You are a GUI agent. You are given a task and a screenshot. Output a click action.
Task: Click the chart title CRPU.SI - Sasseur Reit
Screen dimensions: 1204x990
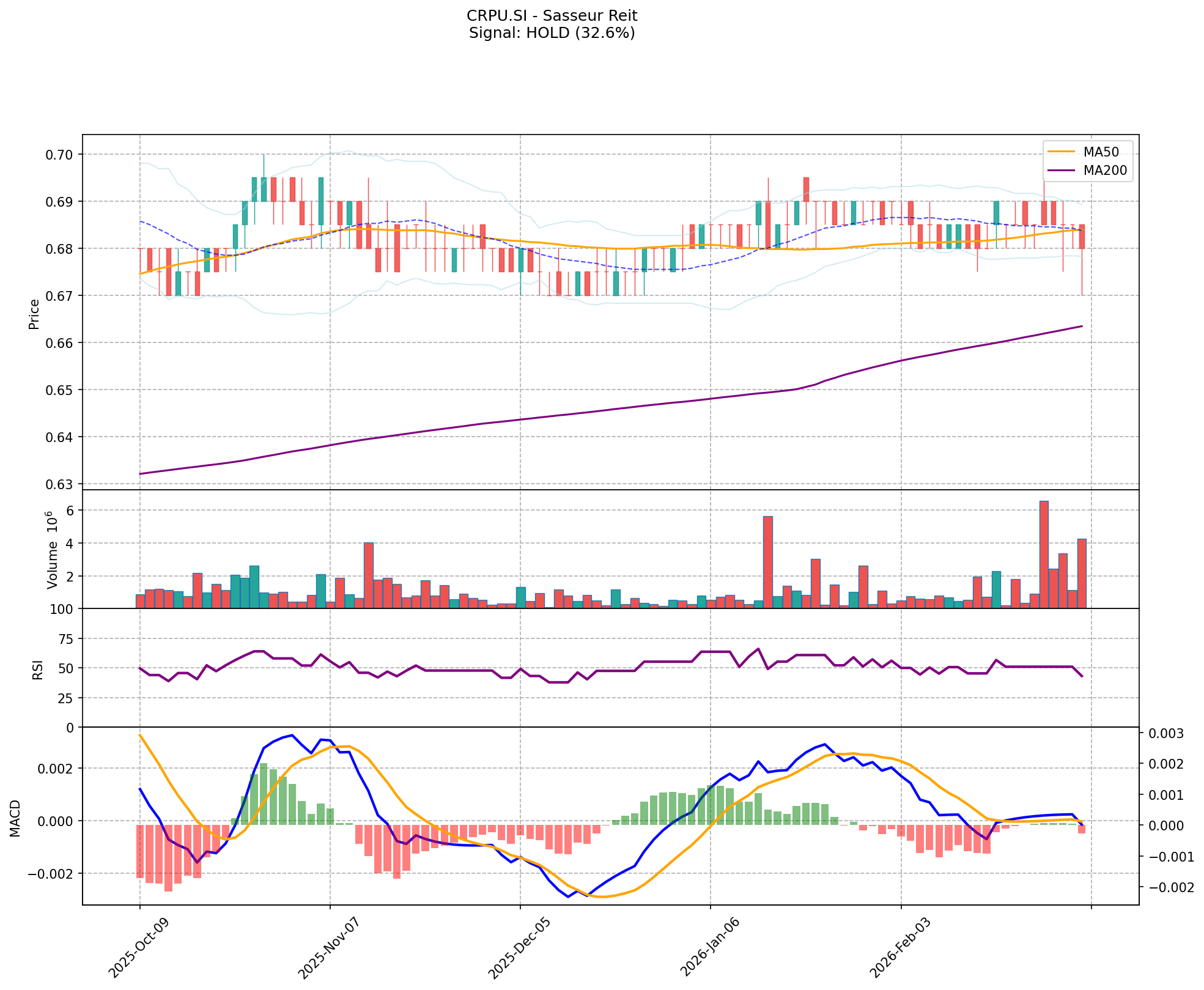(x=552, y=15)
